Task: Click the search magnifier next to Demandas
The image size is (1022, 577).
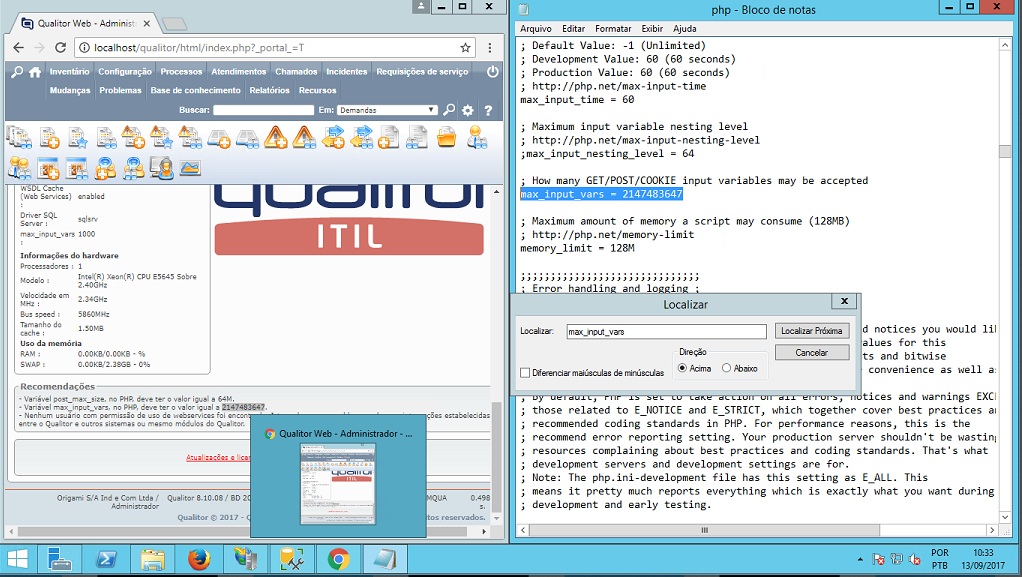Action: [449, 110]
